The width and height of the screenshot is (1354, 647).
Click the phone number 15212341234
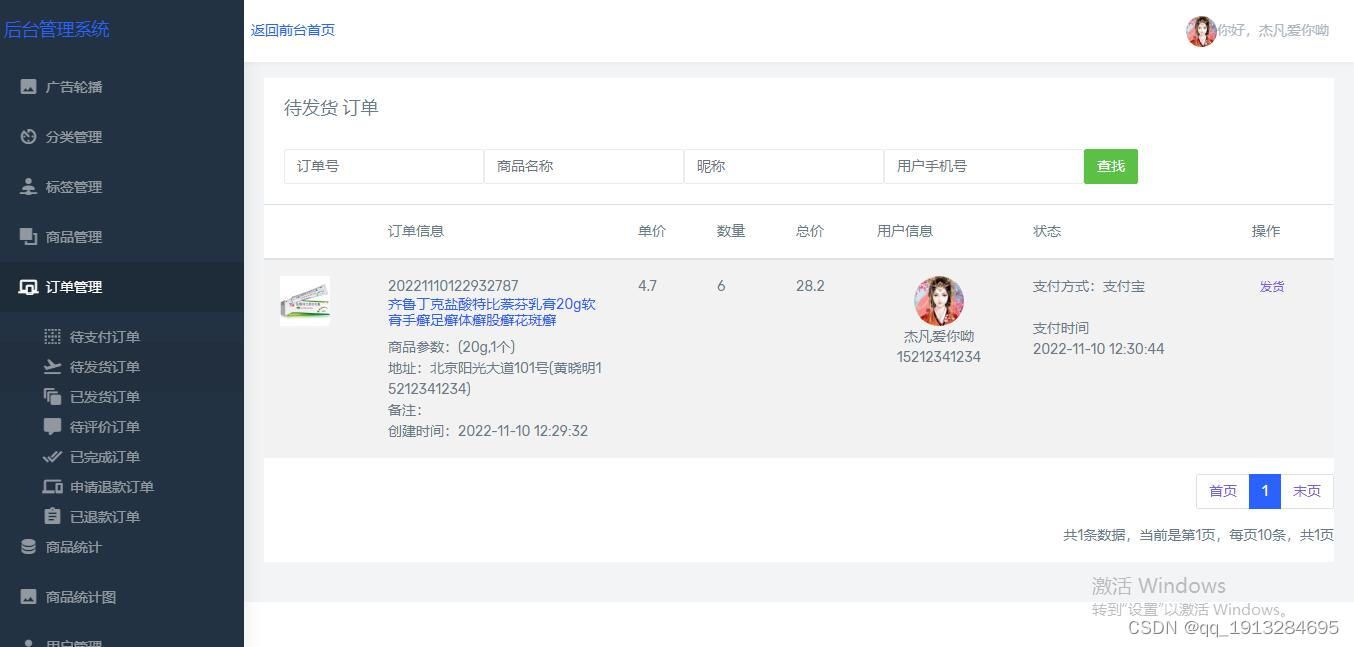(x=939, y=357)
